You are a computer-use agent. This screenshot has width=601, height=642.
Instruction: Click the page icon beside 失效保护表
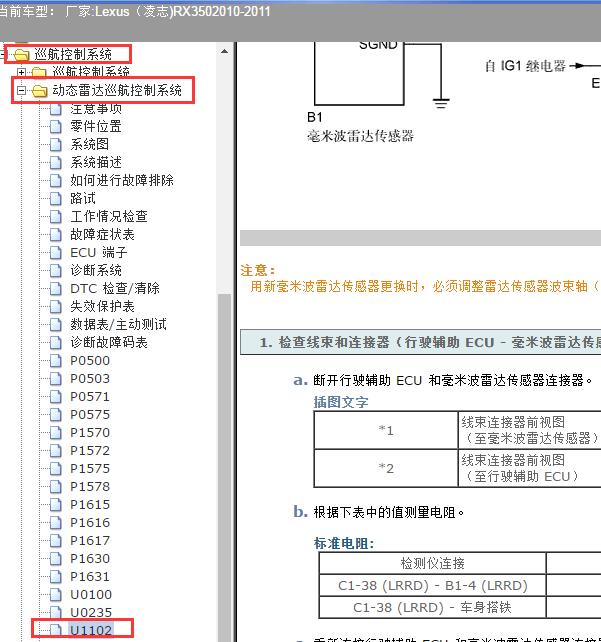[56, 307]
